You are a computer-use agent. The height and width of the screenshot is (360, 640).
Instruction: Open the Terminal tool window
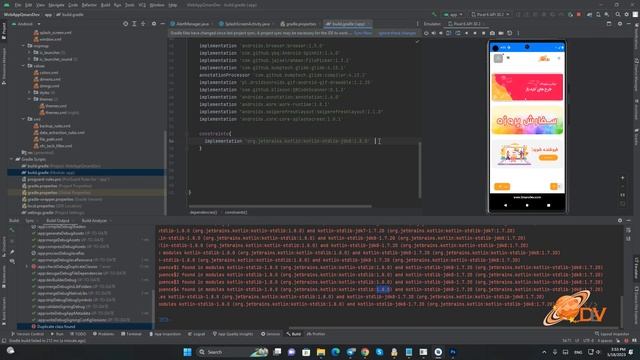pos(131,334)
